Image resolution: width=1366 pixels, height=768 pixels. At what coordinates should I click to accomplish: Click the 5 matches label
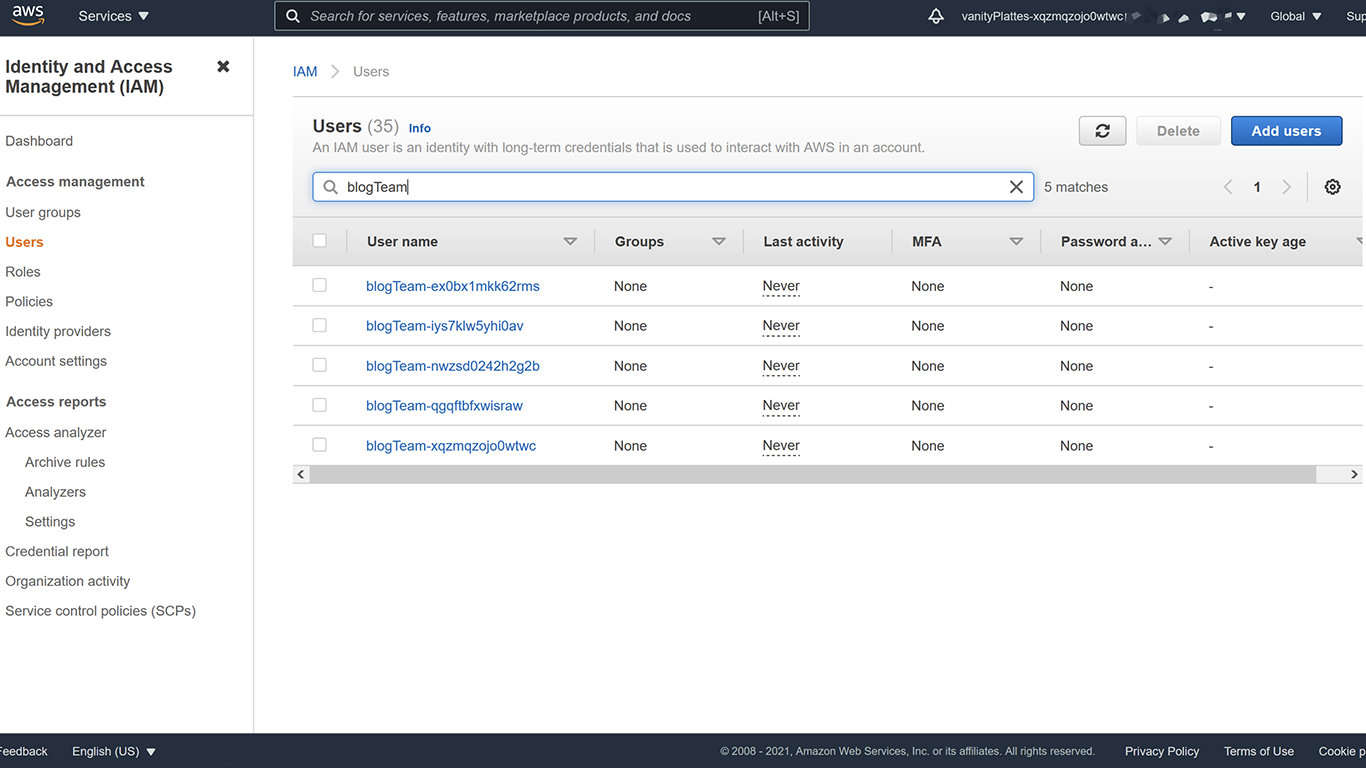click(1076, 187)
